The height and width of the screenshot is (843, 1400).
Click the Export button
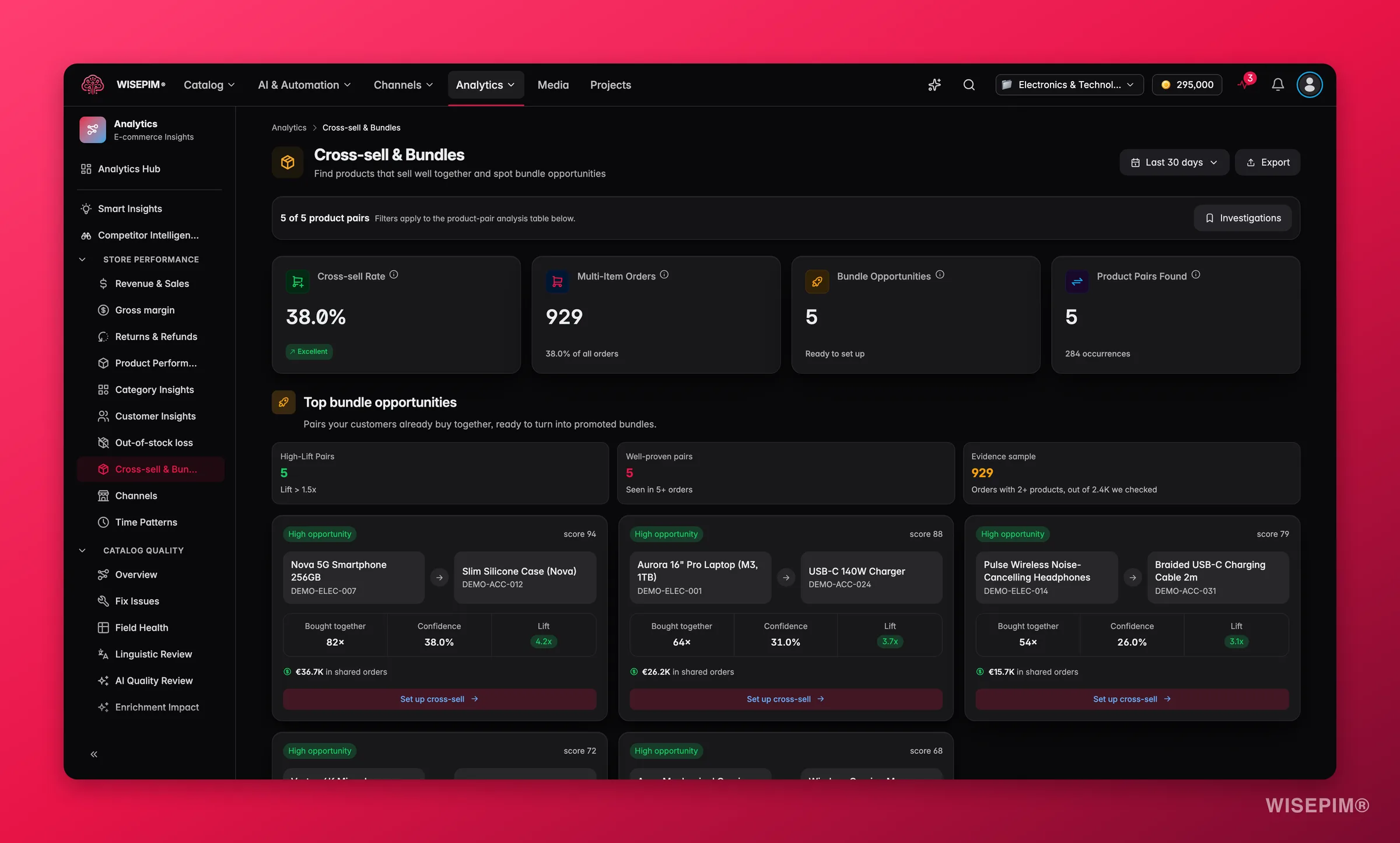pos(1267,162)
